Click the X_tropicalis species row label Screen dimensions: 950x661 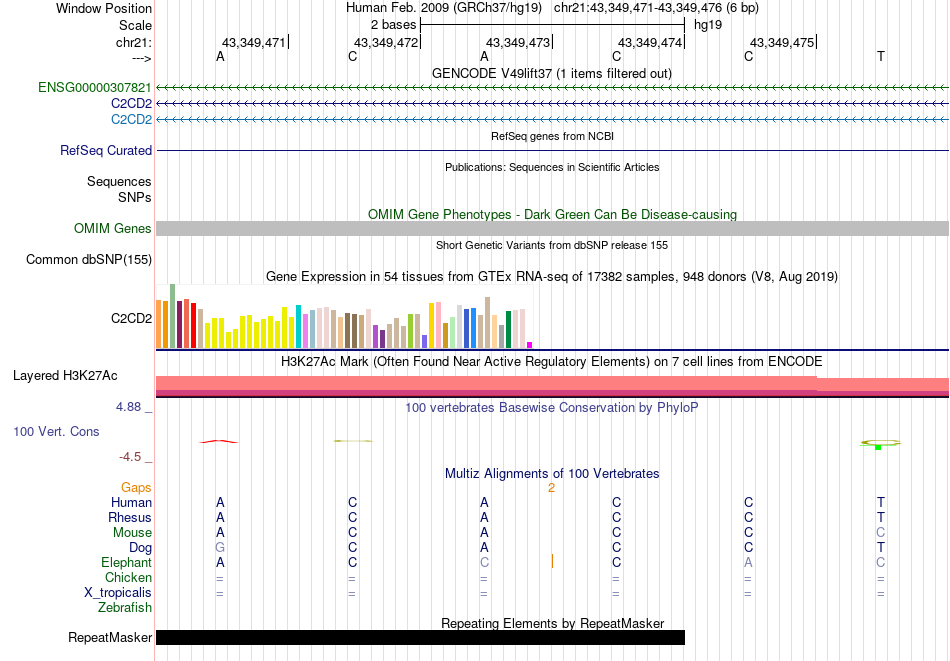pos(118,593)
